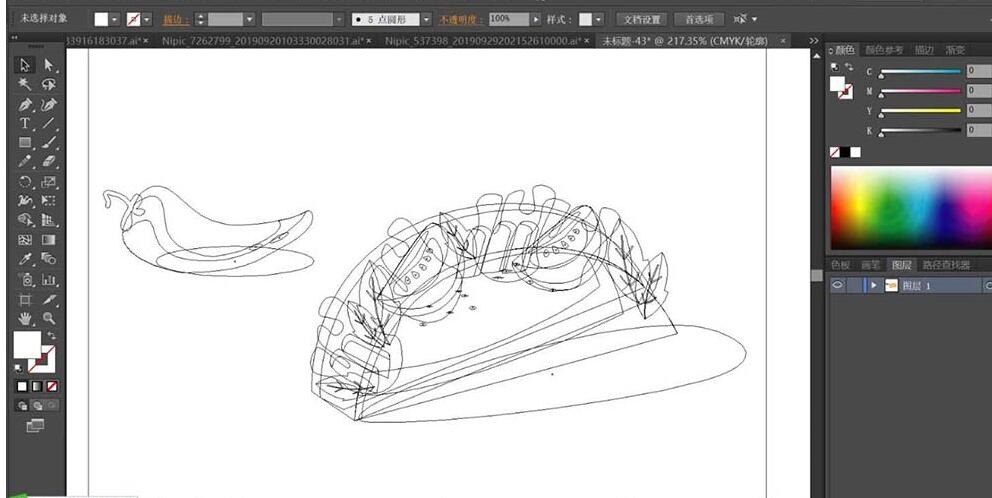Select the Hand tool
Viewport: 992px width, 498px height.
26,318
